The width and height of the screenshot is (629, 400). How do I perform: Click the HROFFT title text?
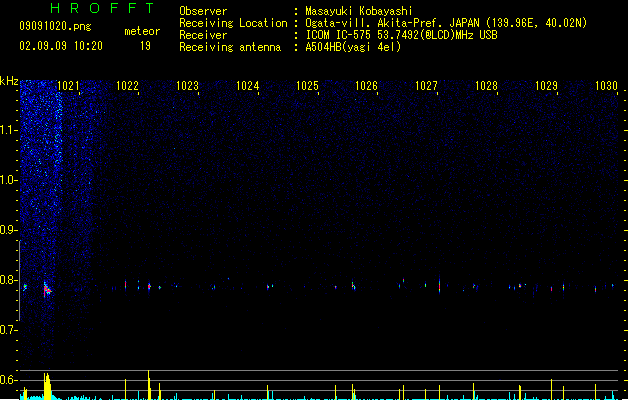102,8
